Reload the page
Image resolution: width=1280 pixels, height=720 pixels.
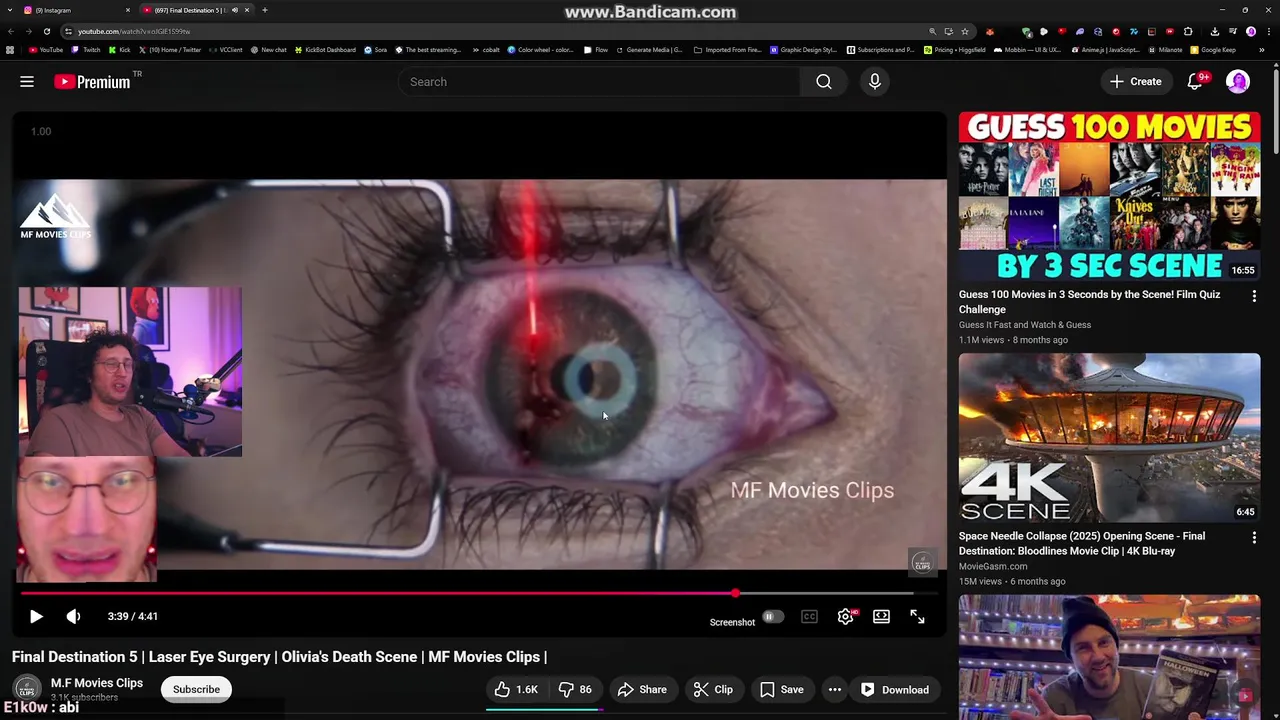click(x=47, y=31)
